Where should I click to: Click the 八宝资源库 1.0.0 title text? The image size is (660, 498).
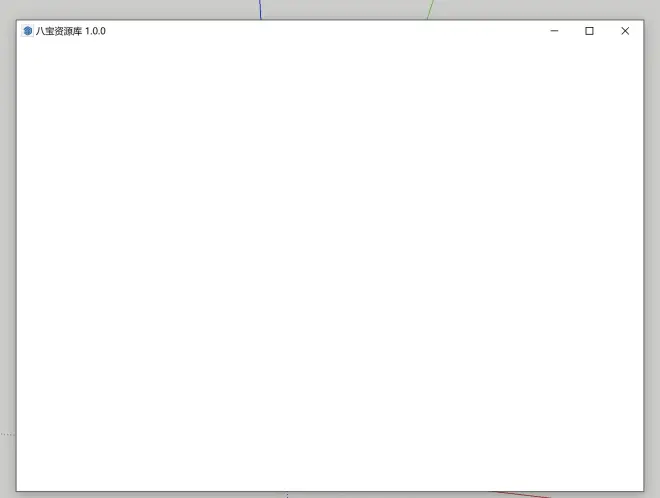(71, 31)
